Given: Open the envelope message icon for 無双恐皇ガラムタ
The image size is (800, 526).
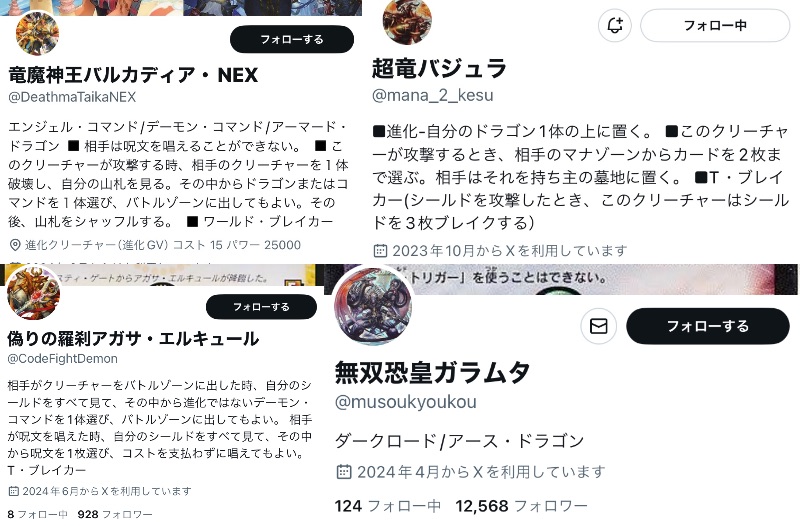Looking at the screenshot, I should point(598,326).
